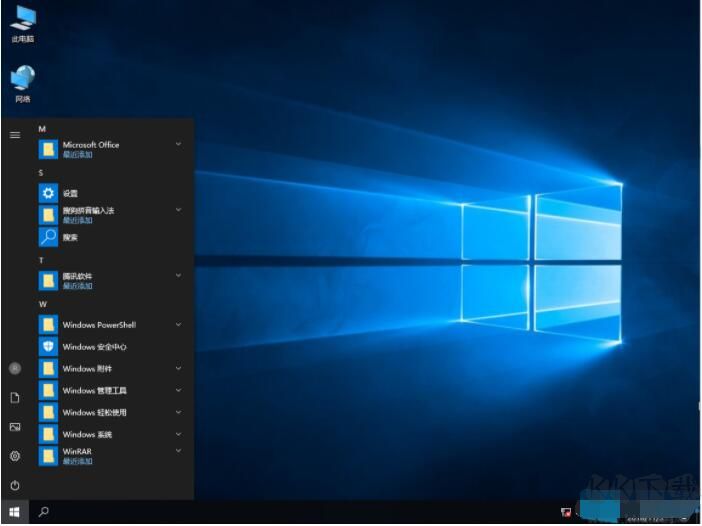Click the taskbar search magnifier icon
Screen dimensions: 702x526
[43, 512]
